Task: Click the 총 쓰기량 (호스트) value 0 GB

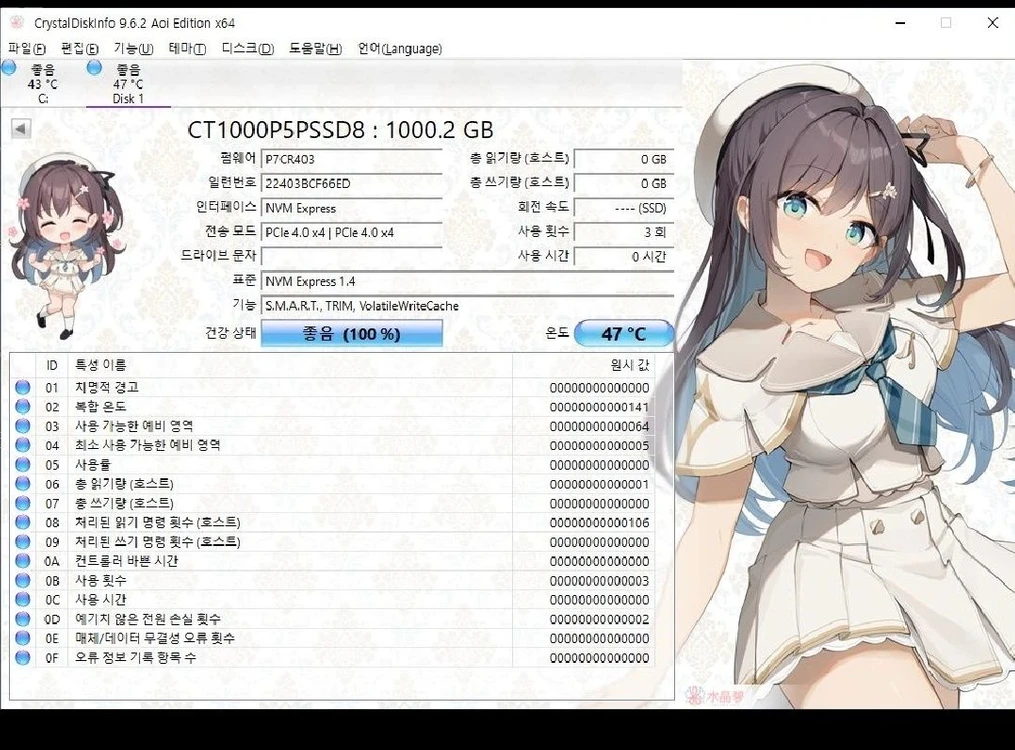Action: (x=624, y=184)
